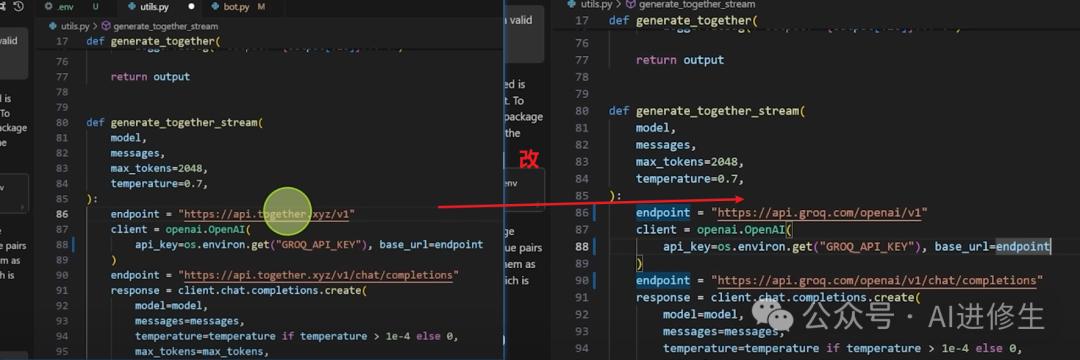Viewport: 1080px width, 360px height.
Task: Click line number 88 in the right editor
Action: pyautogui.click(x=583, y=246)
